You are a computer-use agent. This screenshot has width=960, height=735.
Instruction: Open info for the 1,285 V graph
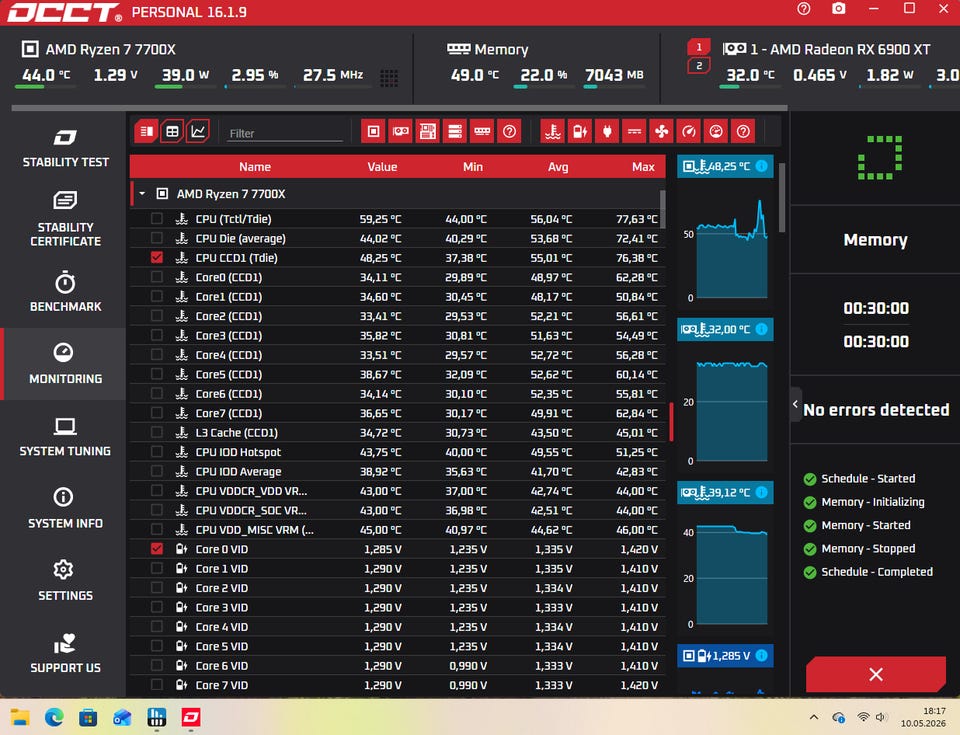coord(762,655)
